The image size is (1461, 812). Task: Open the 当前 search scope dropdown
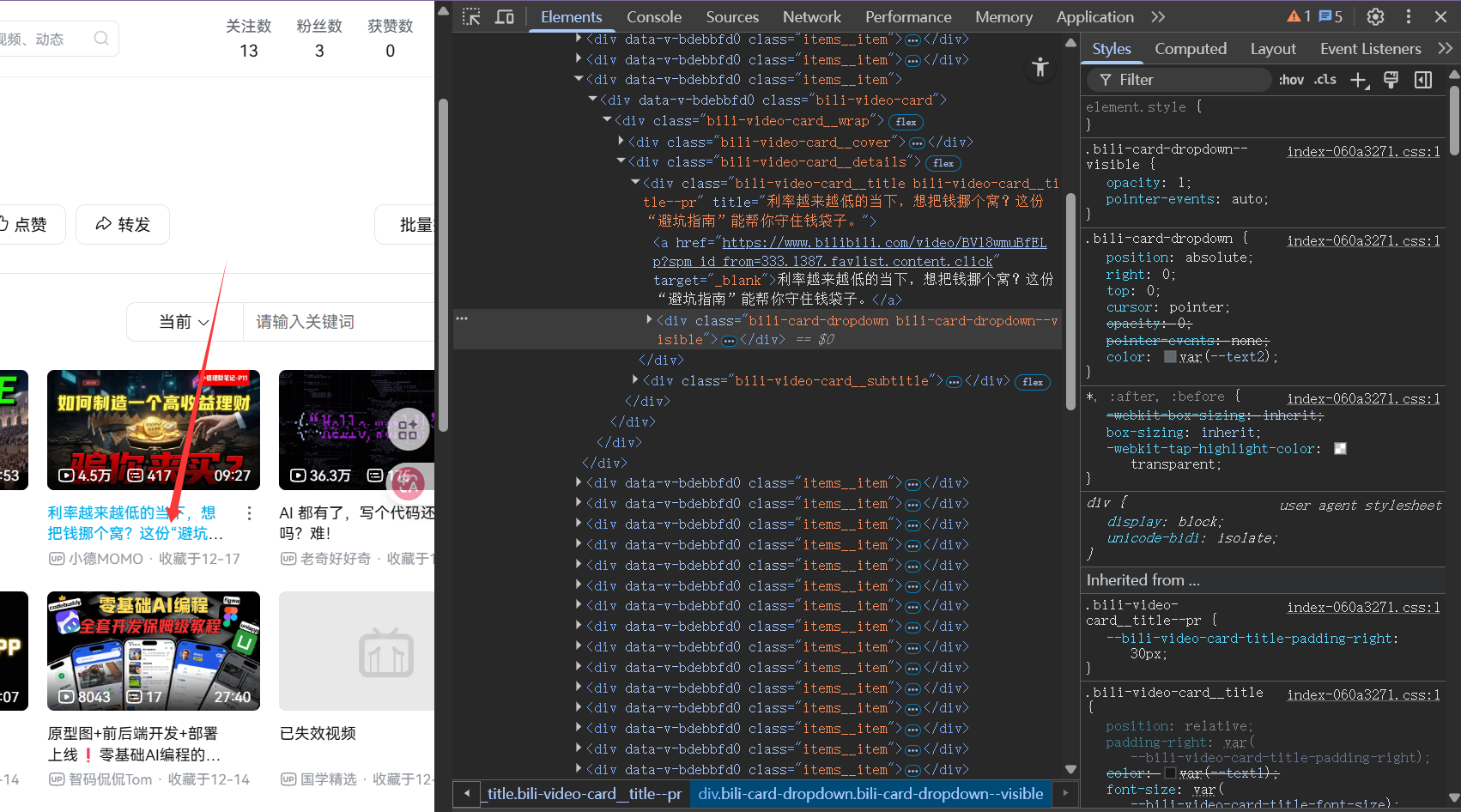pos(184,322)
